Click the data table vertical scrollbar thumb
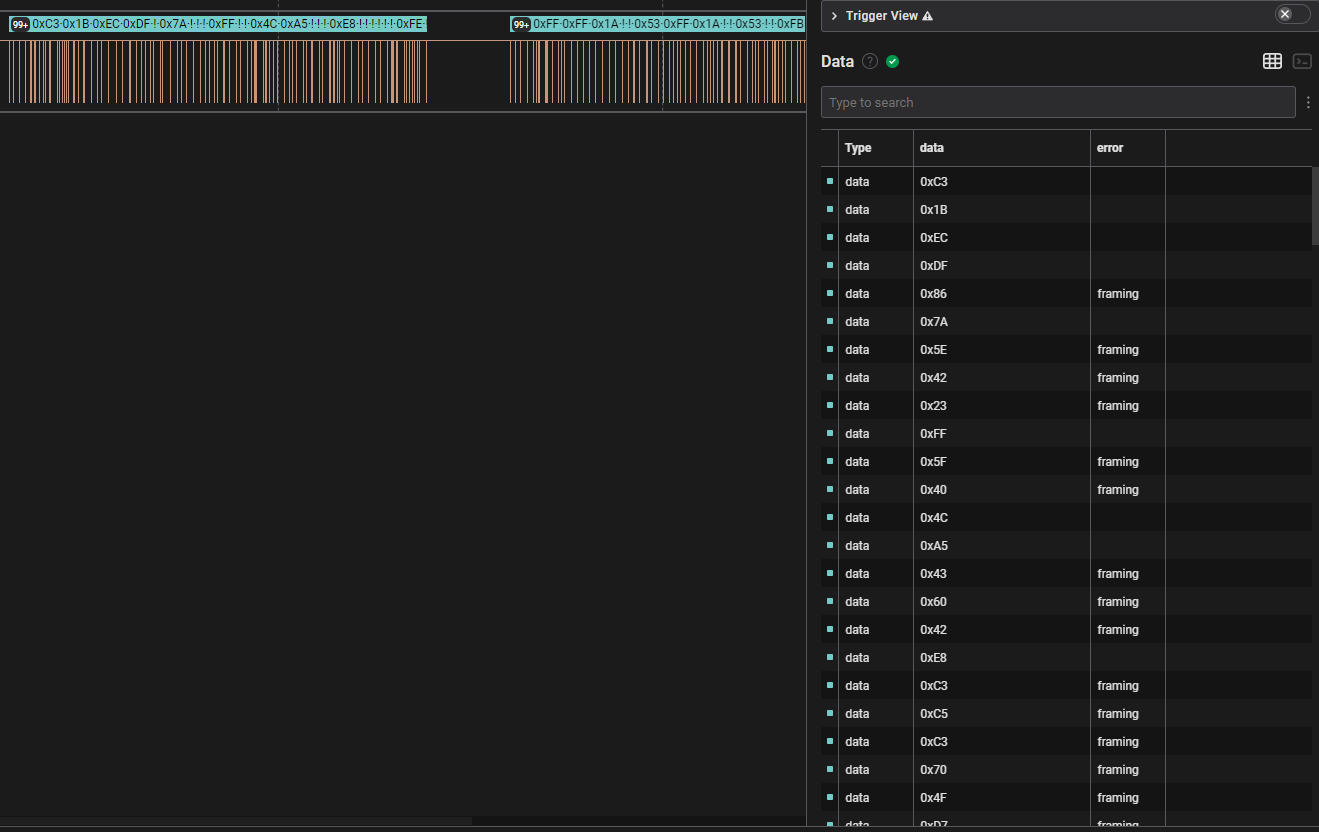The height and width of the screenshot is (832, 1319). (1315, 205)
